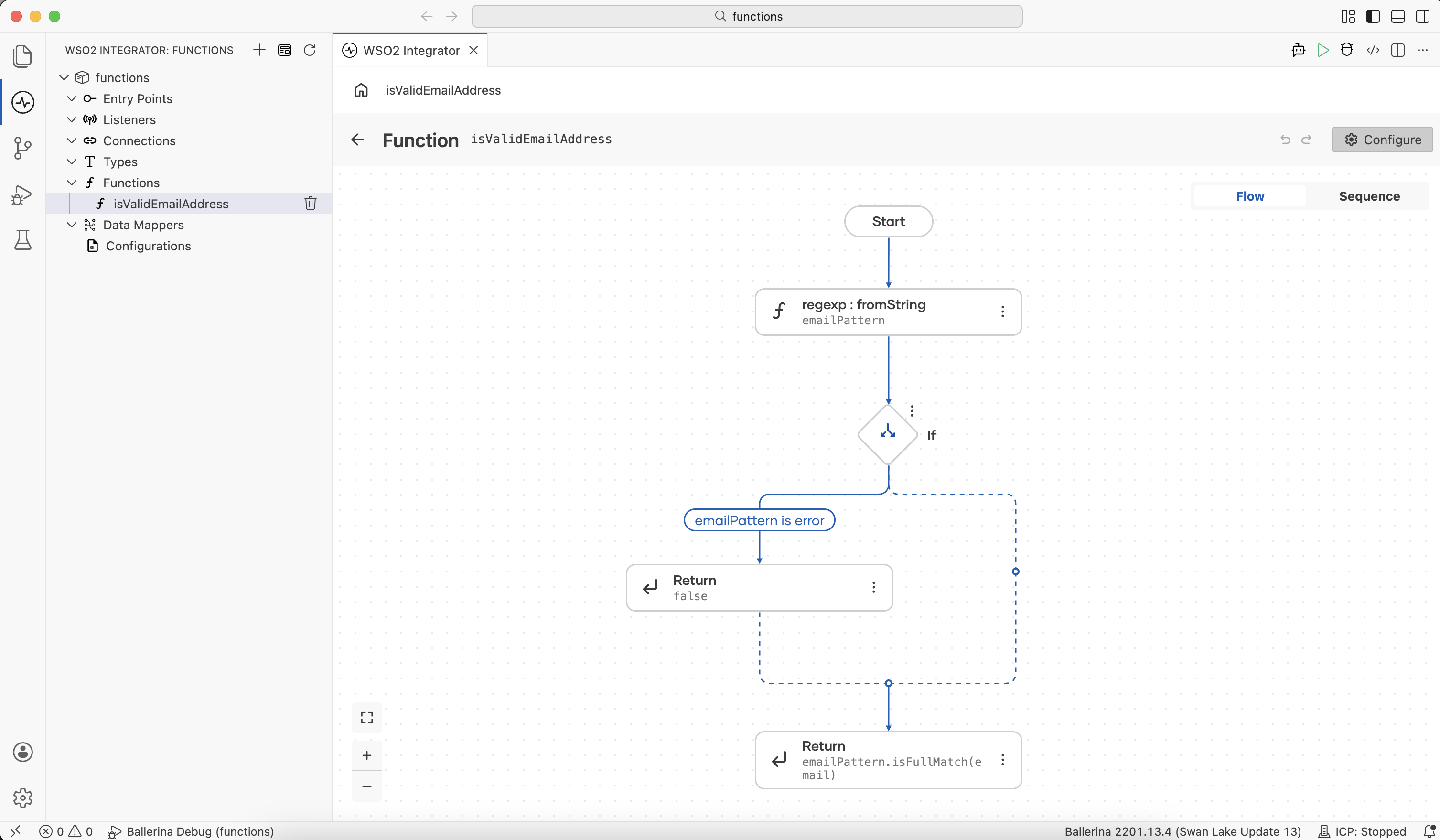
Task: Click the functions search command bar
Action: (x=747, y=16)
